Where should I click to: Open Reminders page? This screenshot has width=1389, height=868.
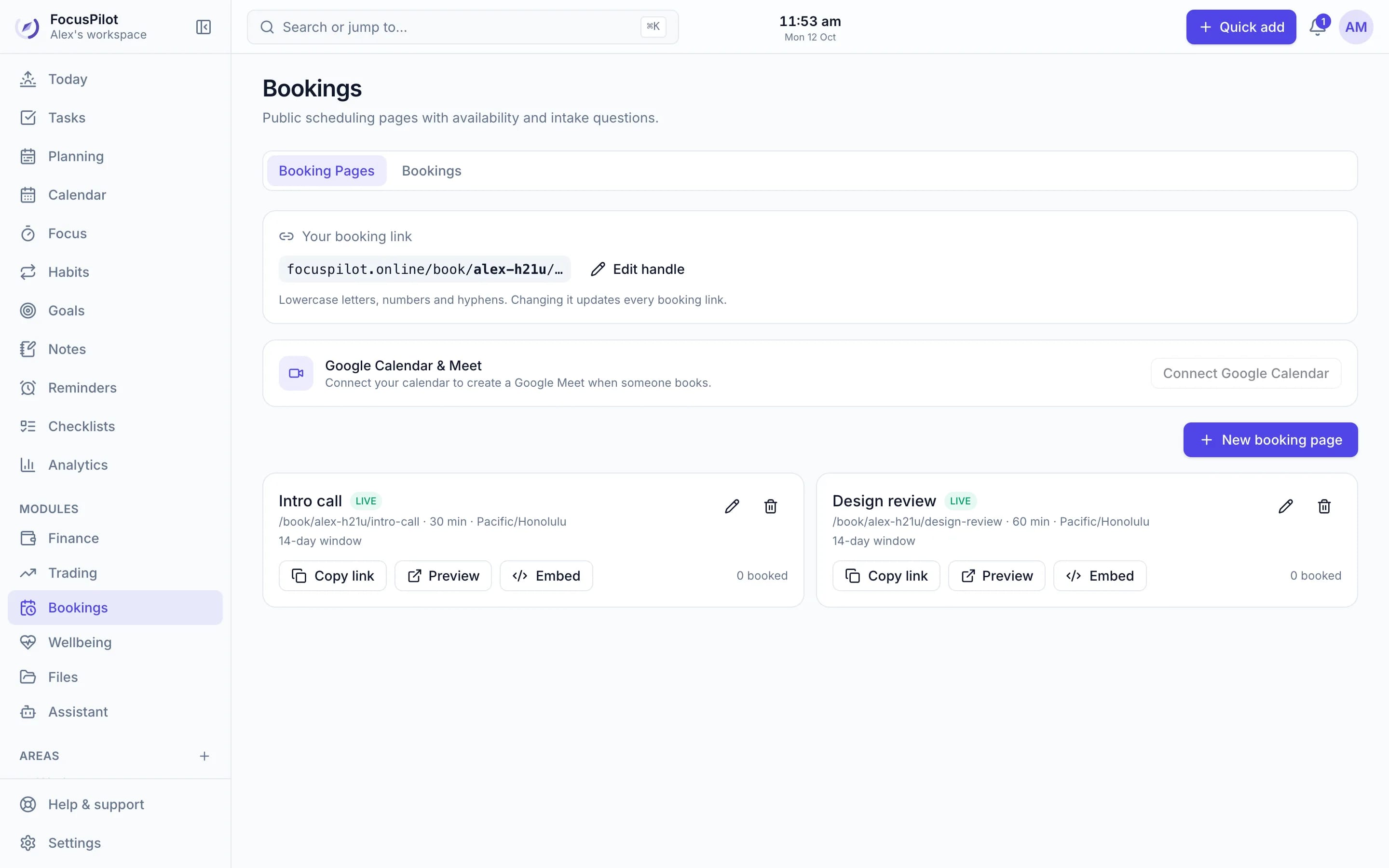115,388
